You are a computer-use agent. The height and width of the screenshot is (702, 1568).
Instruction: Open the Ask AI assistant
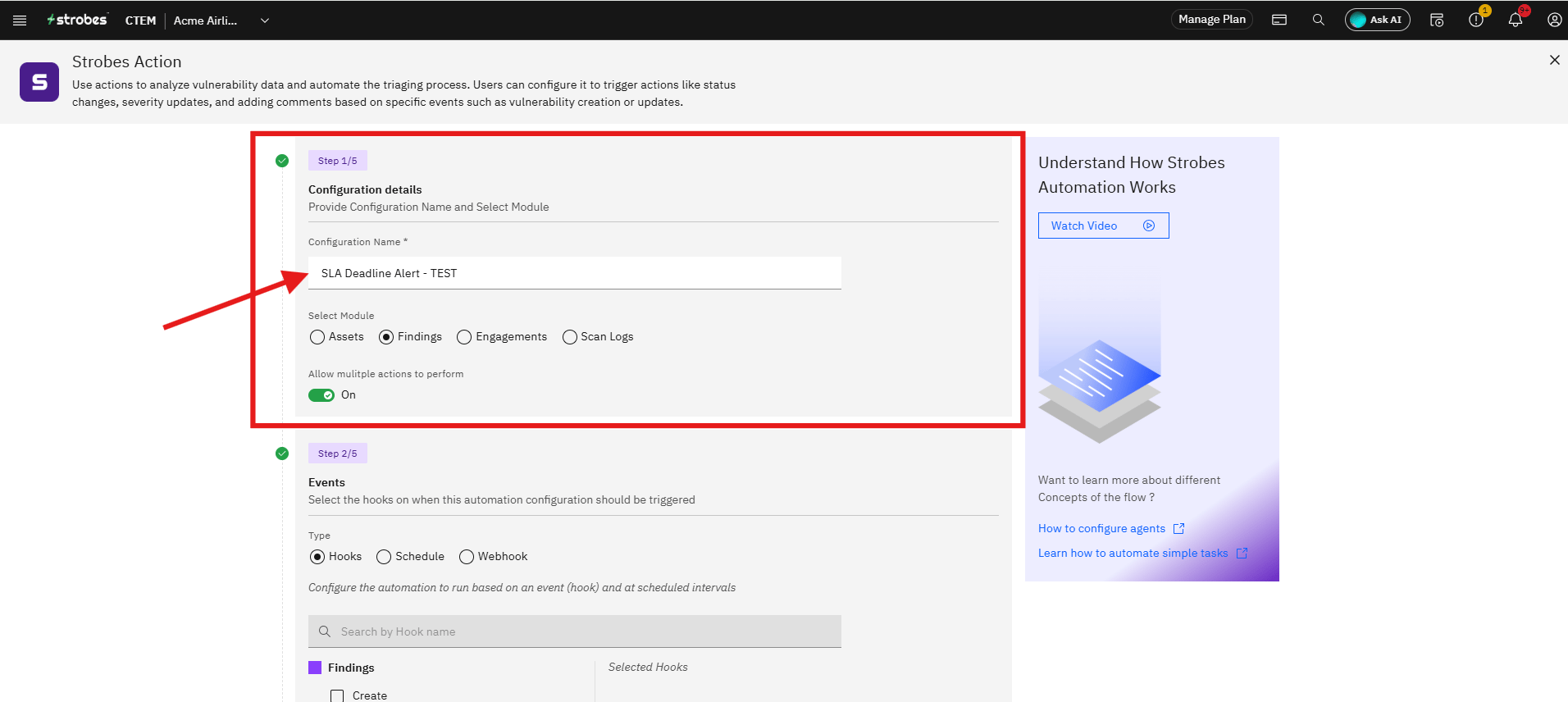1377,20
